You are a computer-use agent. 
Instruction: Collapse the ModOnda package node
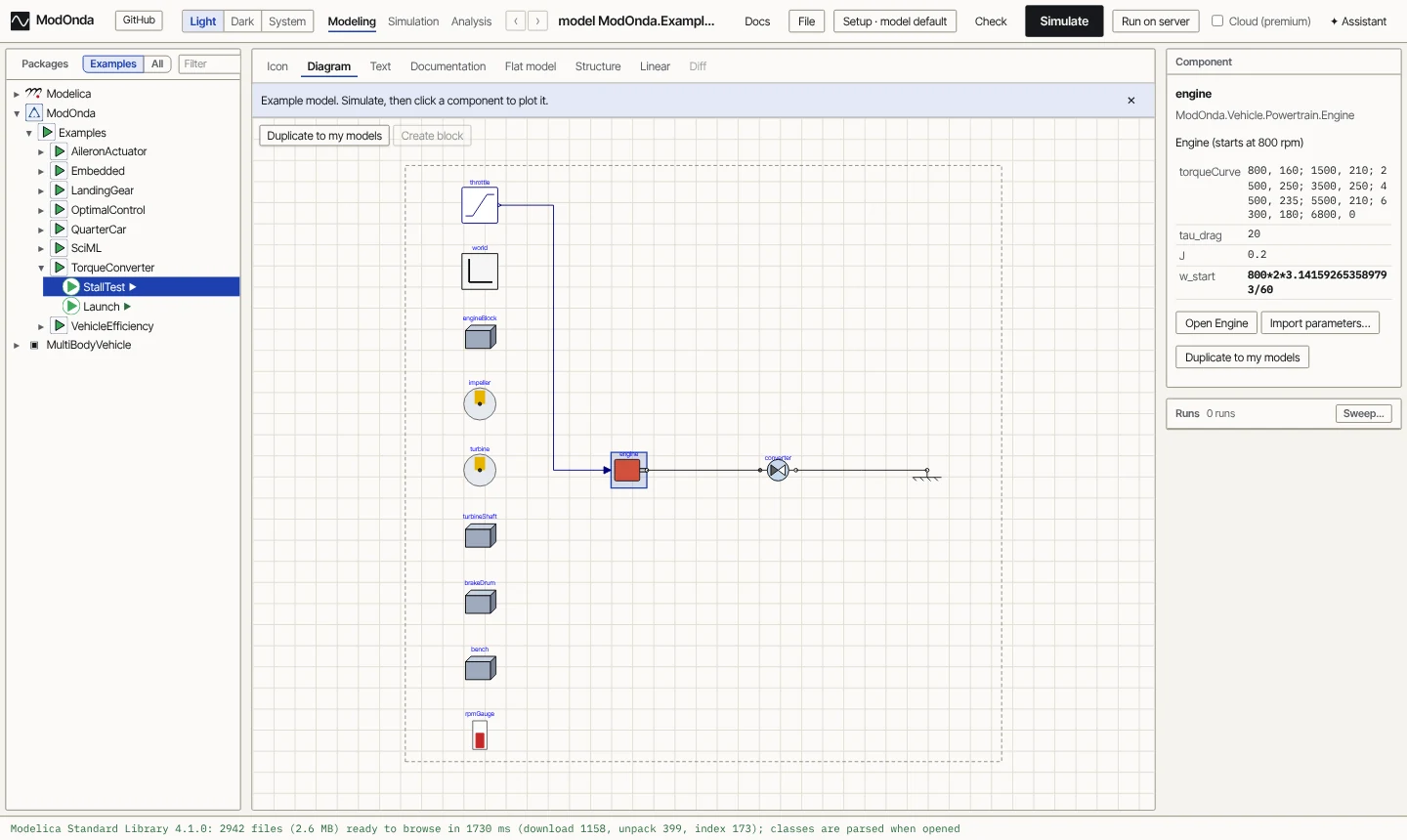pyautogui.click(x=17, y=113)
